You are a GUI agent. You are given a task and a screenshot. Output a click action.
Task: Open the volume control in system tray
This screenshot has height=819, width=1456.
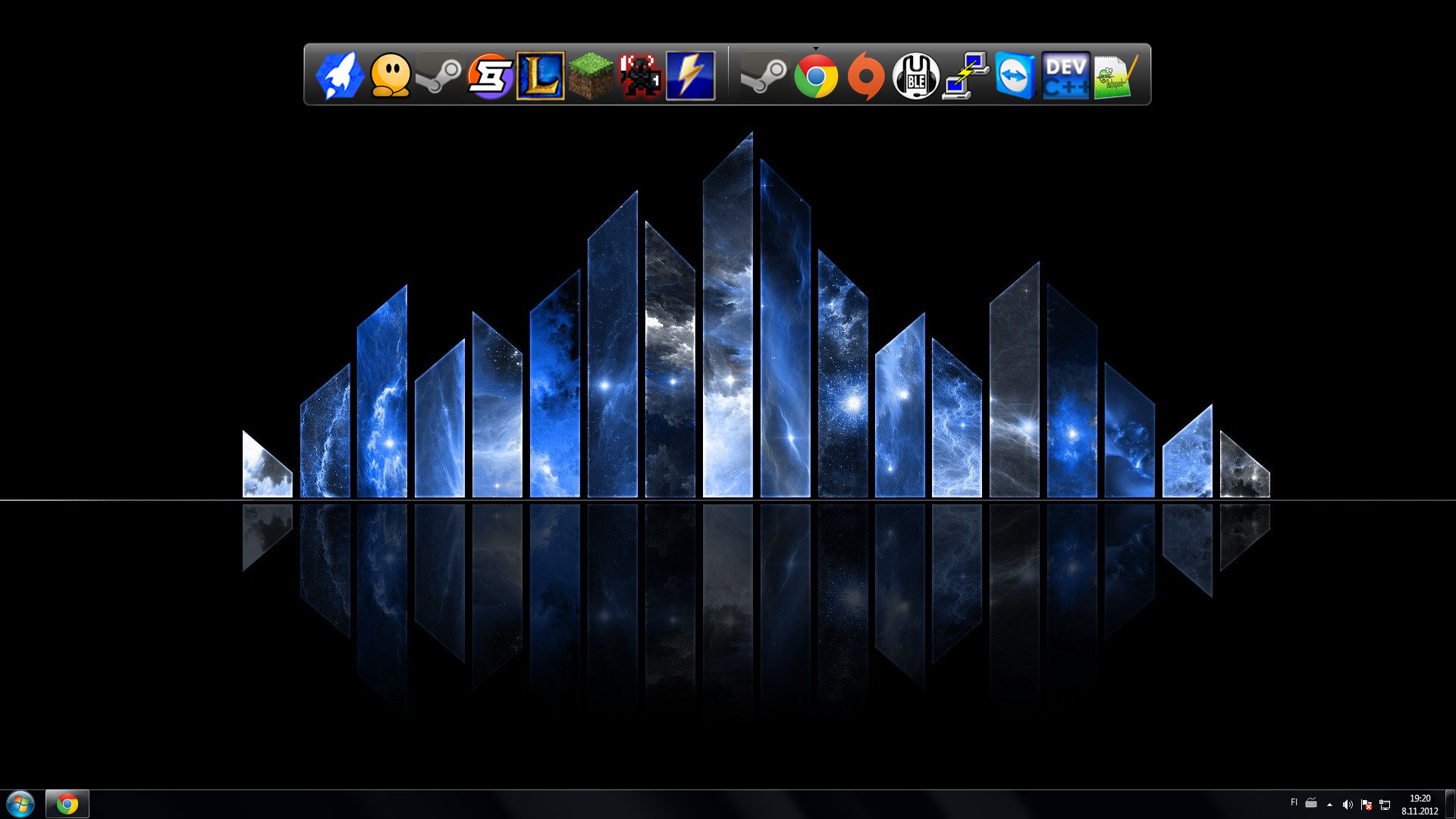click(x=1348, y=805)
